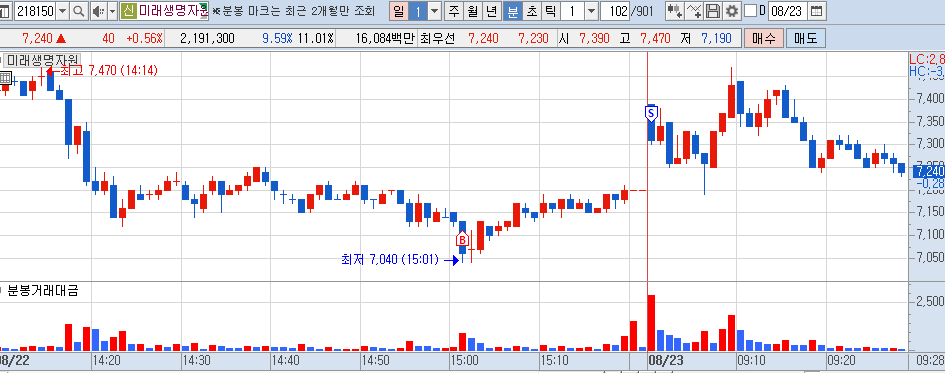Open calendar date picker icon
The width and height of the screenshot is (945, 373).
pyautogui.click(x=817, y=11)
